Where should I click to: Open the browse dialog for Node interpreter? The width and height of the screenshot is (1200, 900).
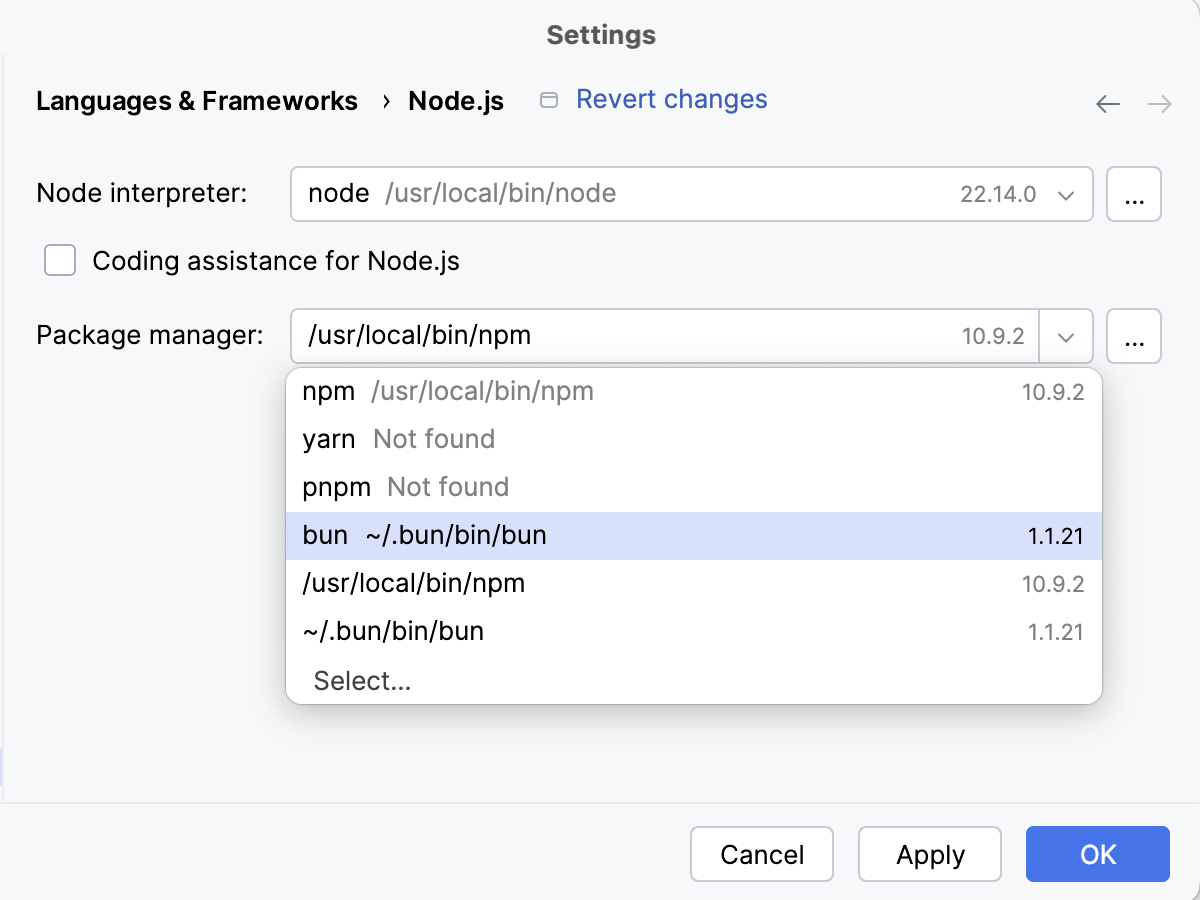pyautogui.click(x=1134, y=194)
